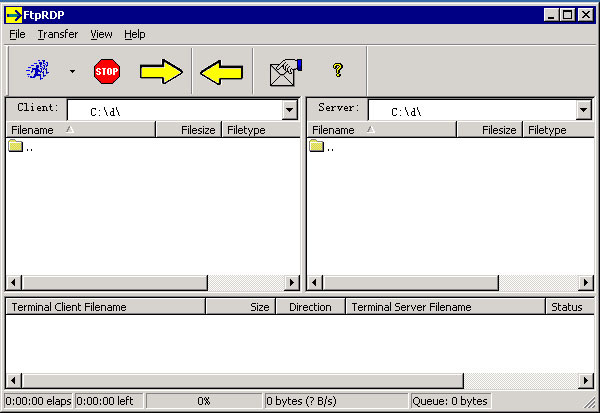Click the red STOP icon
The width and height of the screenshot is (600, 413).
[x=107, y=71]
